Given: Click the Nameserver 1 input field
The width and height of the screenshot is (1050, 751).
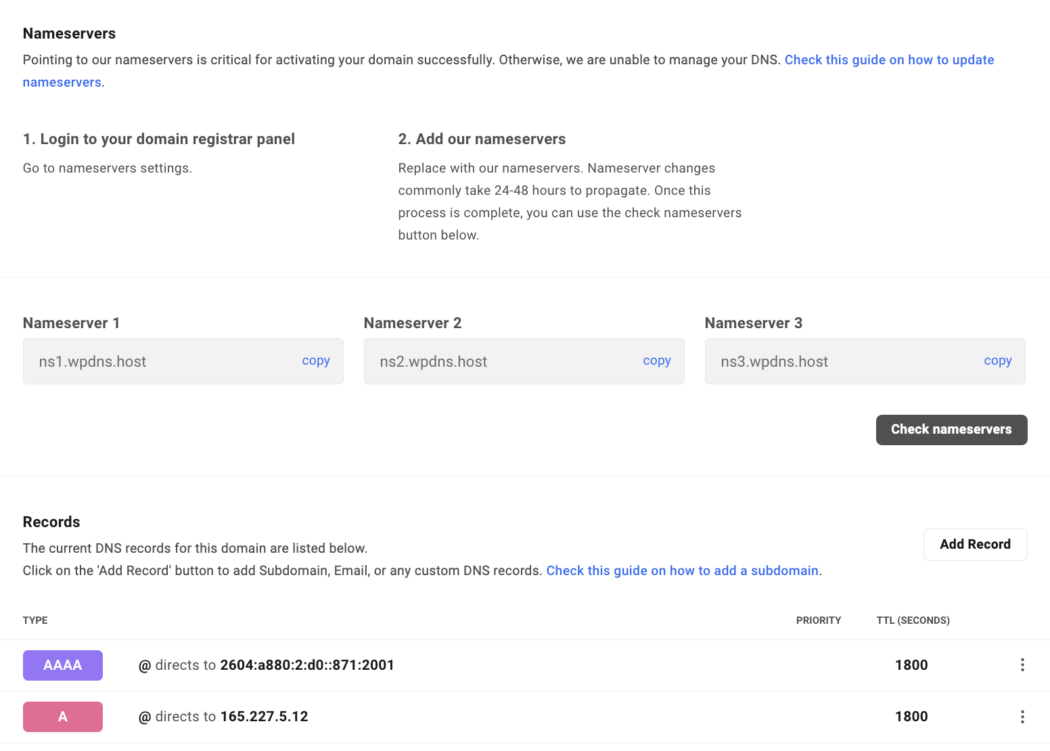Looking at the screenshot, I should coord(183,361).
